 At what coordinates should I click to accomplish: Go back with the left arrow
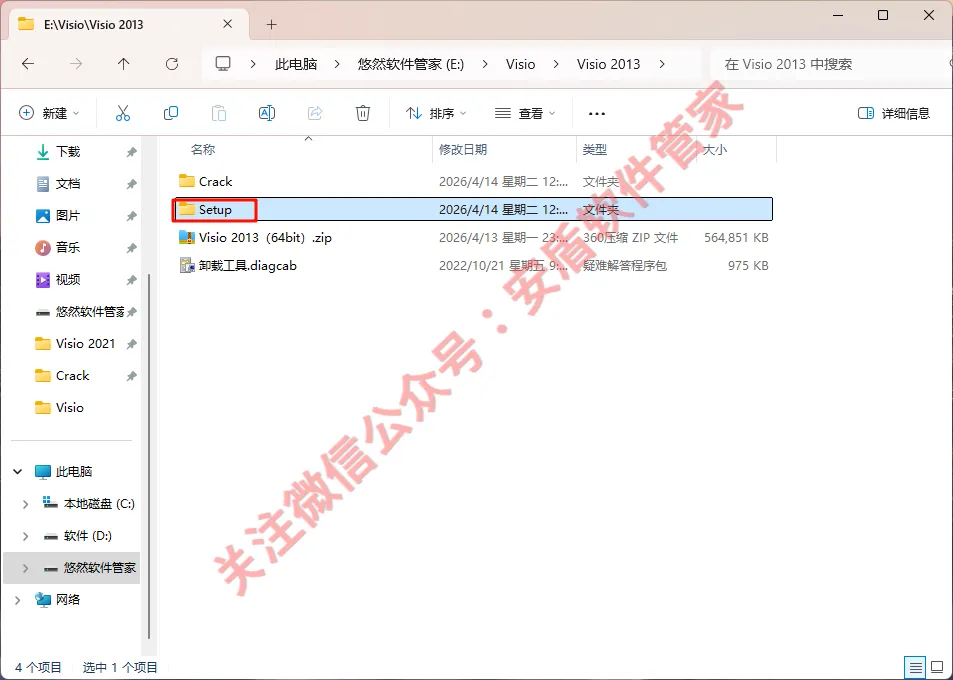(28, 64)
